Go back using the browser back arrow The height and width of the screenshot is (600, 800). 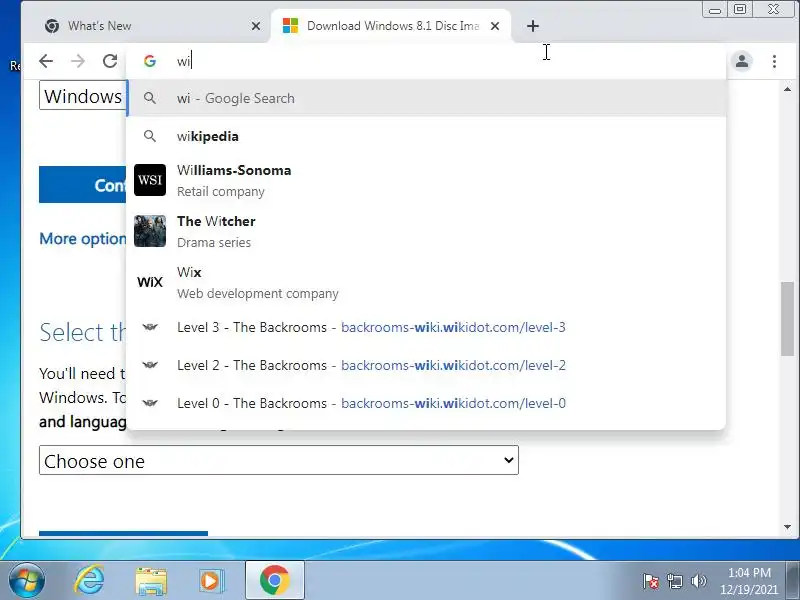(46, 61)
